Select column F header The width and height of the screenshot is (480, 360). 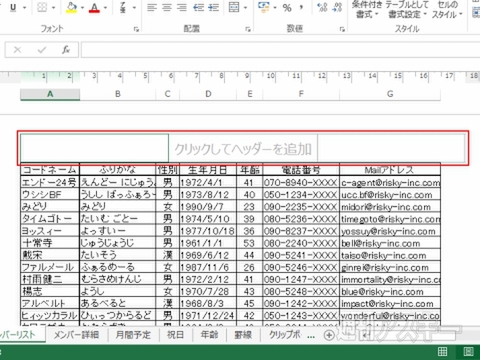pyautogui.click(x=301, y=94)
